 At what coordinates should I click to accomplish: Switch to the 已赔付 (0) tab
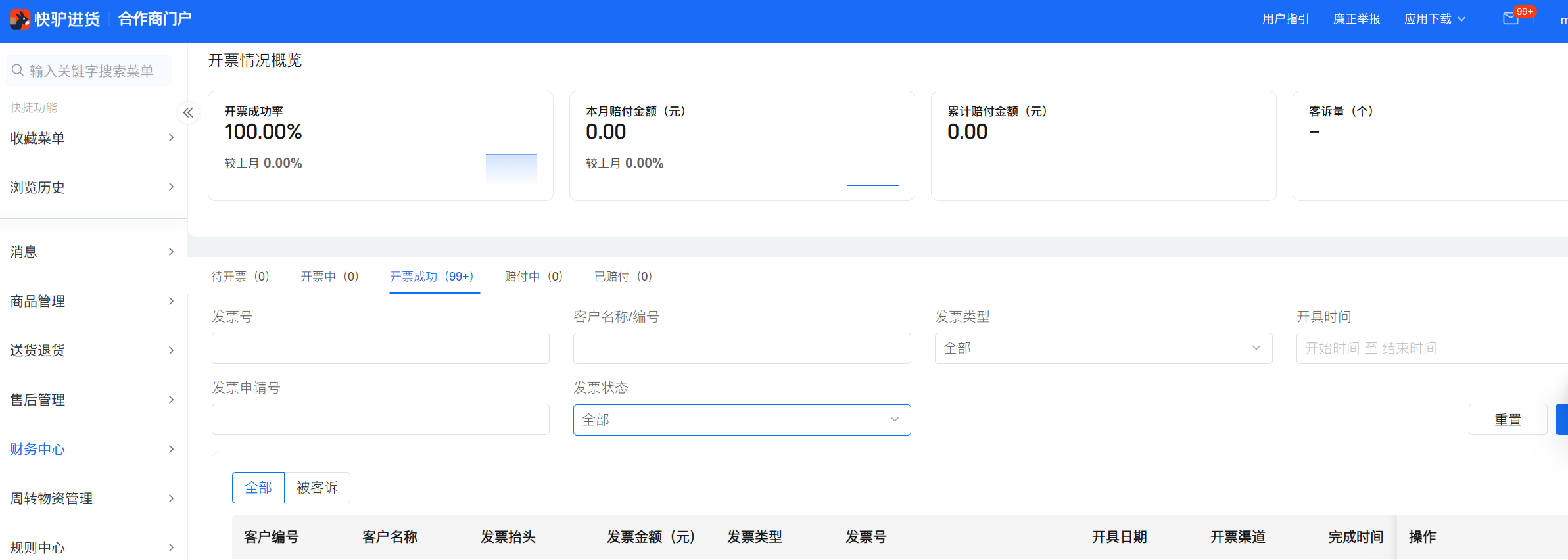[623, 277]
